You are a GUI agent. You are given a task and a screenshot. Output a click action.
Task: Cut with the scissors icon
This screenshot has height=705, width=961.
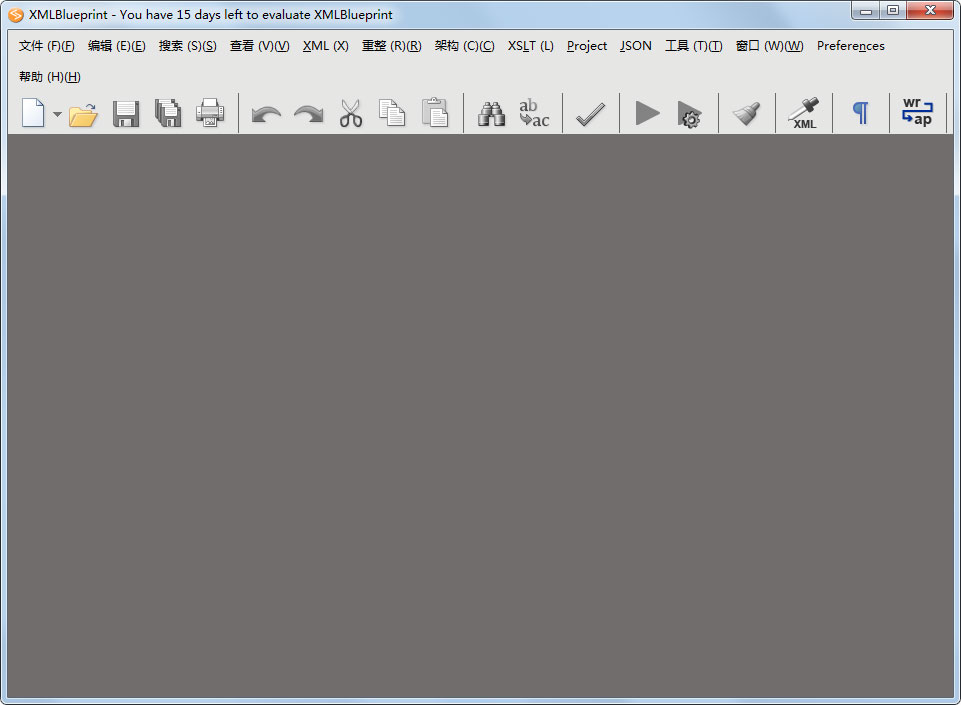tap(351, 113)
